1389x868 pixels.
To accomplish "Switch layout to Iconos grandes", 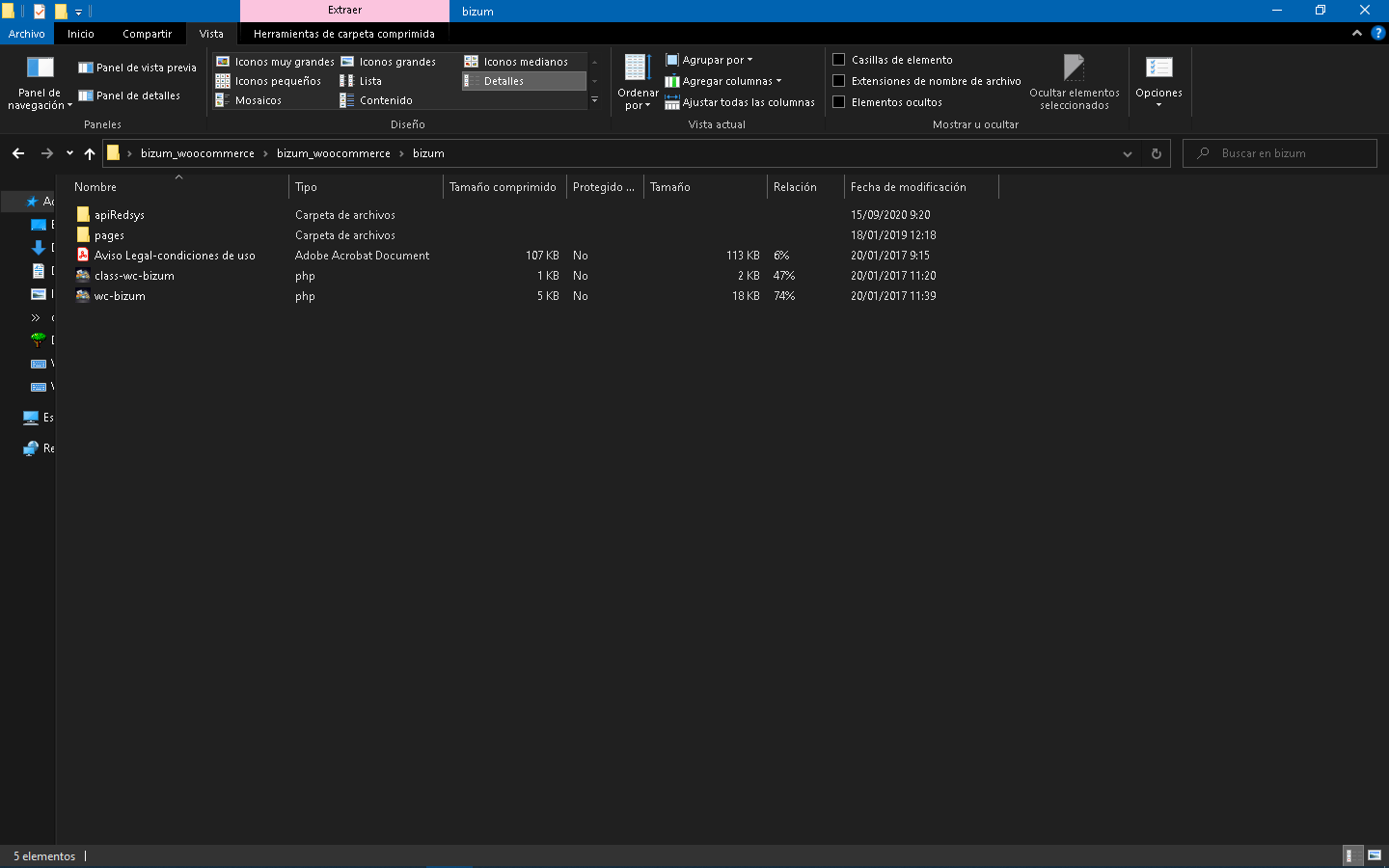I will coord(388,62).
